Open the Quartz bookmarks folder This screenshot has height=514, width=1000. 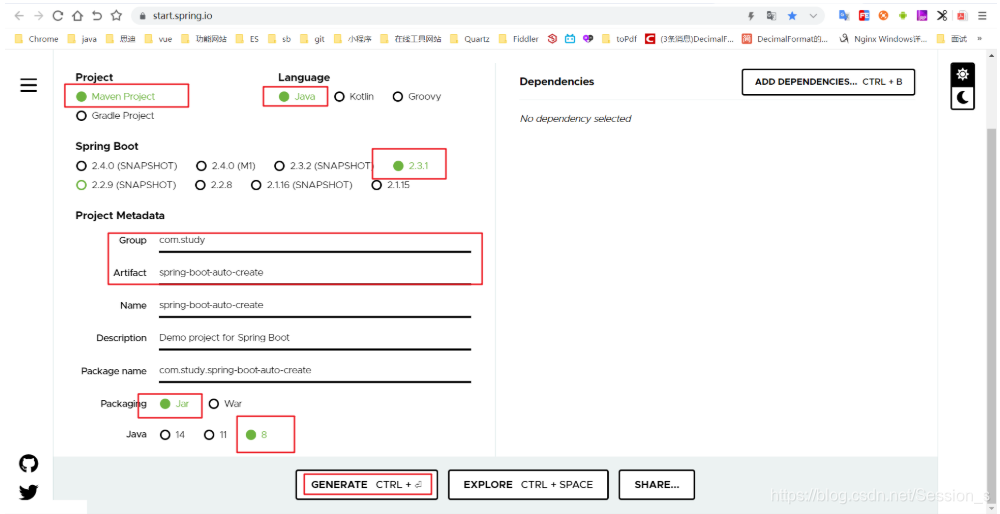(x=470, y=39)
